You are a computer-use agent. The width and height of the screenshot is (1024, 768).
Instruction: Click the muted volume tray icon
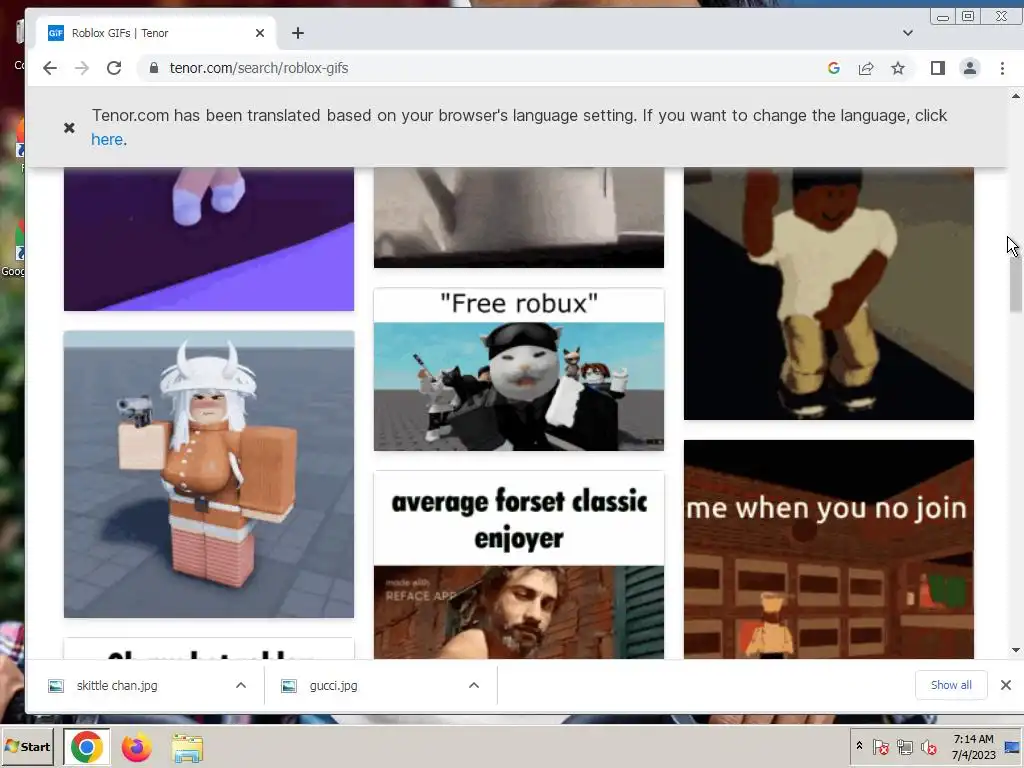point(929,746)
